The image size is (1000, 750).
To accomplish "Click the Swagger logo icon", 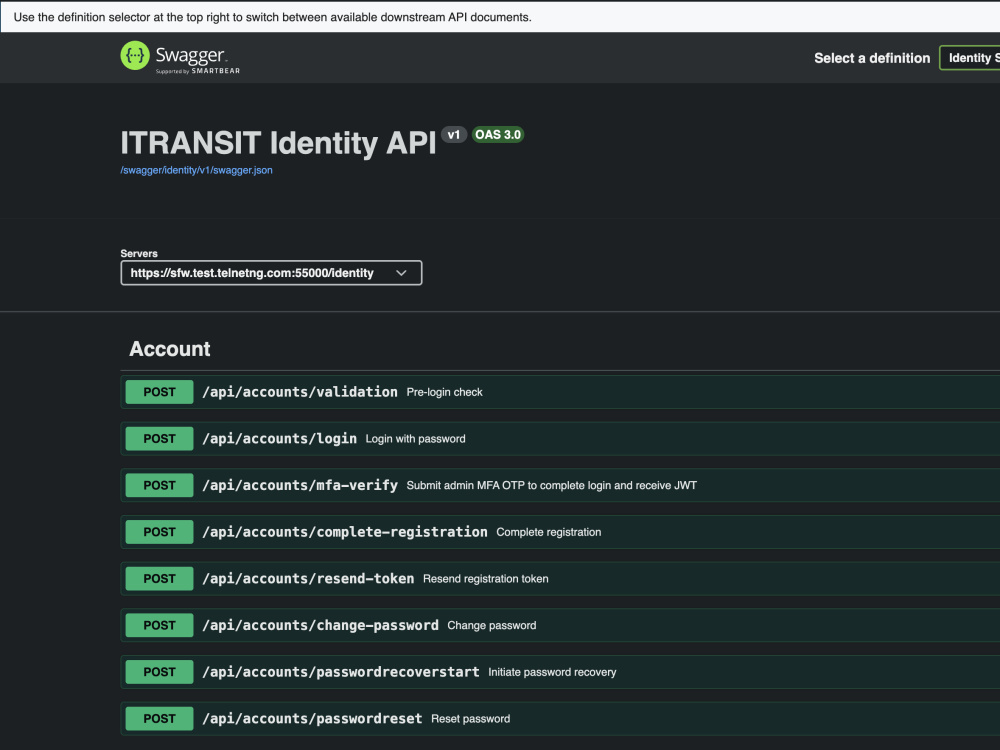I will coord(135,56).
